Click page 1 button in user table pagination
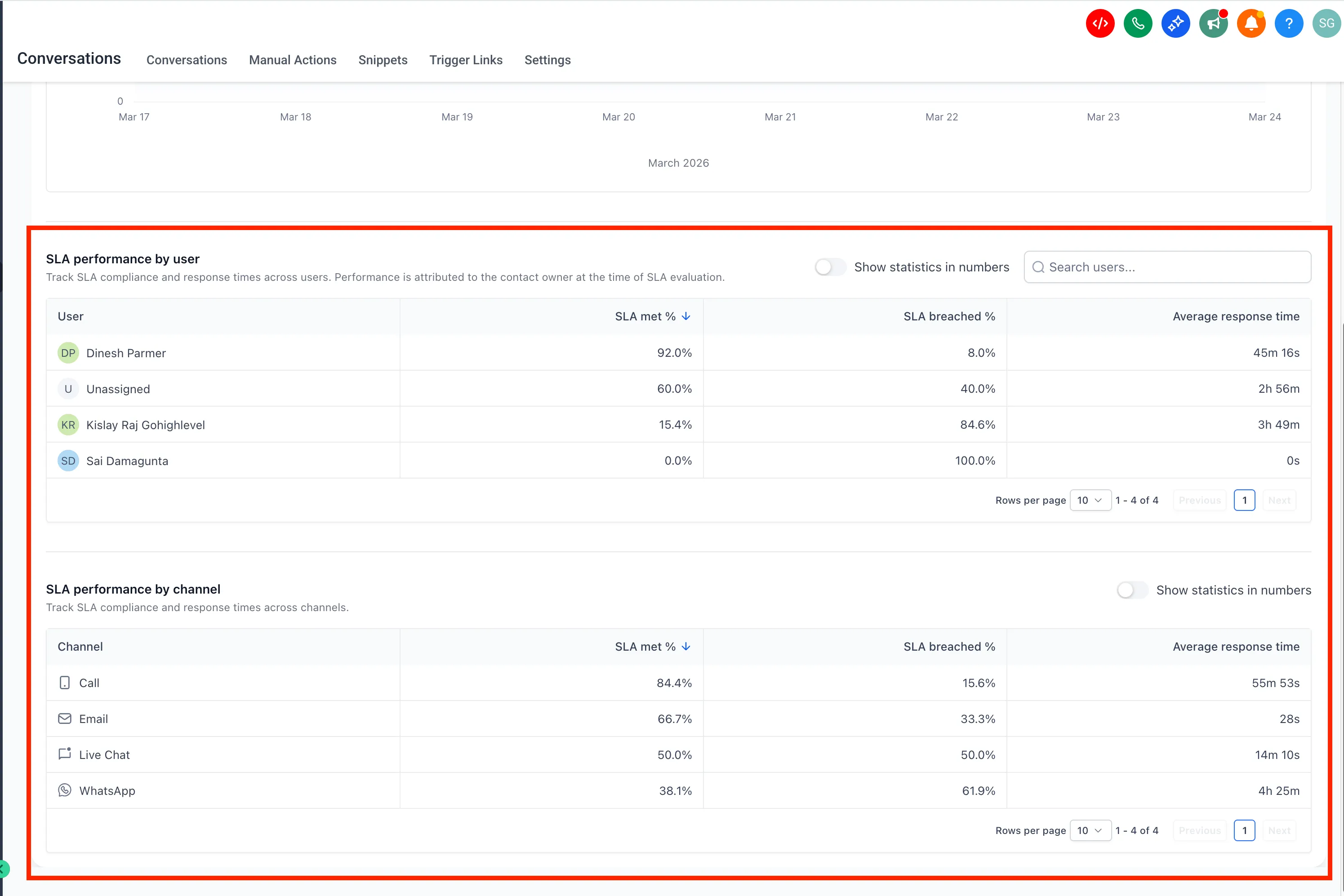The width and height of the screenshot is (1344, 896). (x=1245, y=499)
